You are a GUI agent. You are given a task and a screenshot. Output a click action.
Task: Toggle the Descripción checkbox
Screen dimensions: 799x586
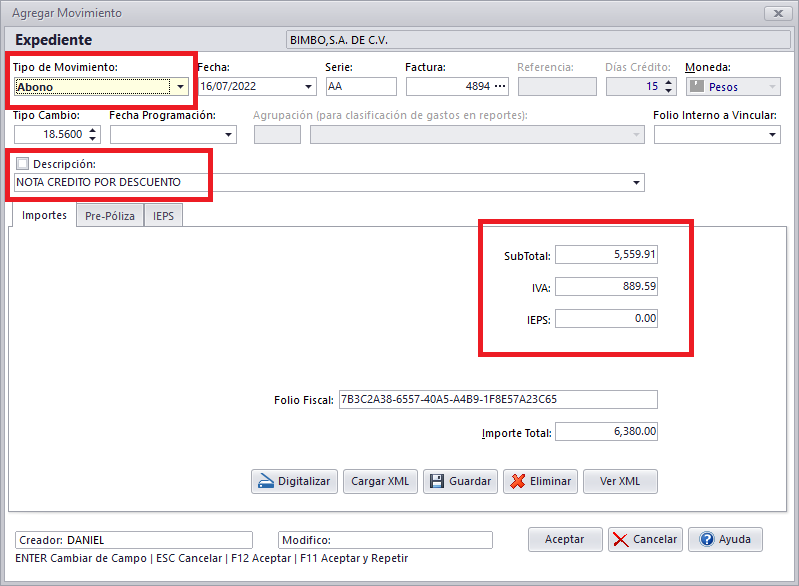point(23,164)
